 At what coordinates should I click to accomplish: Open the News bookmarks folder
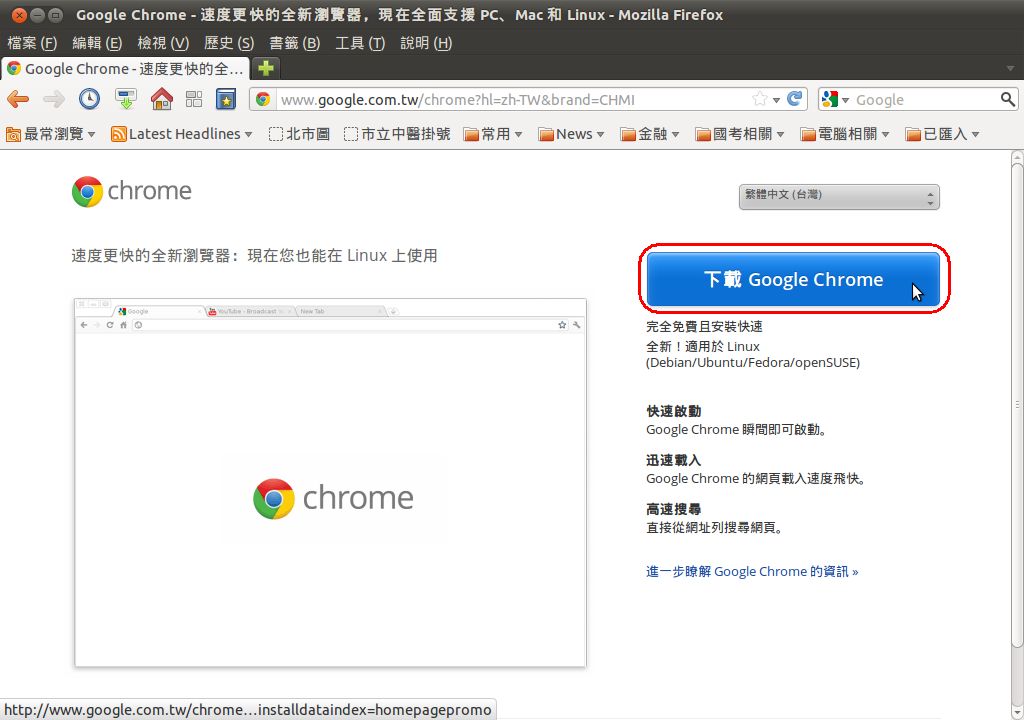[571, 134]
